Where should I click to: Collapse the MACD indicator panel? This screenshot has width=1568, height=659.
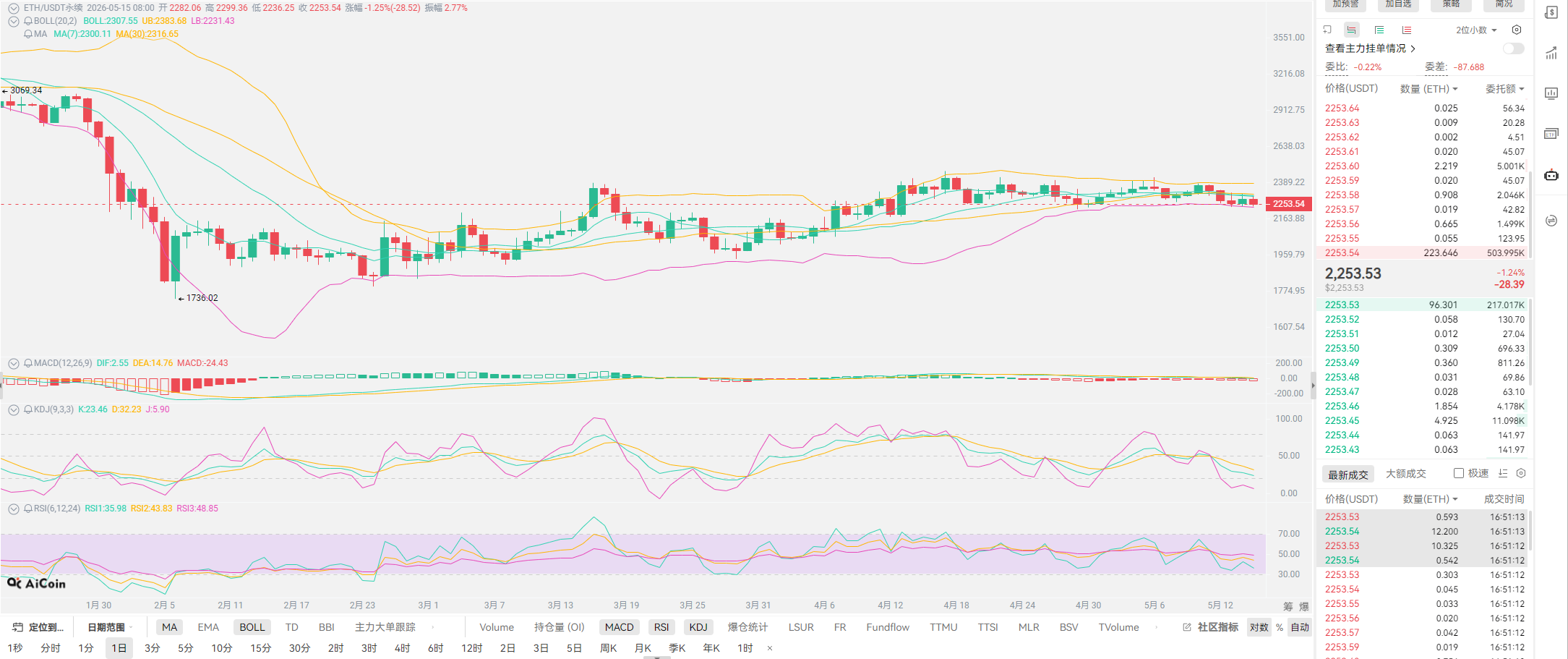(x=14, y=363)
